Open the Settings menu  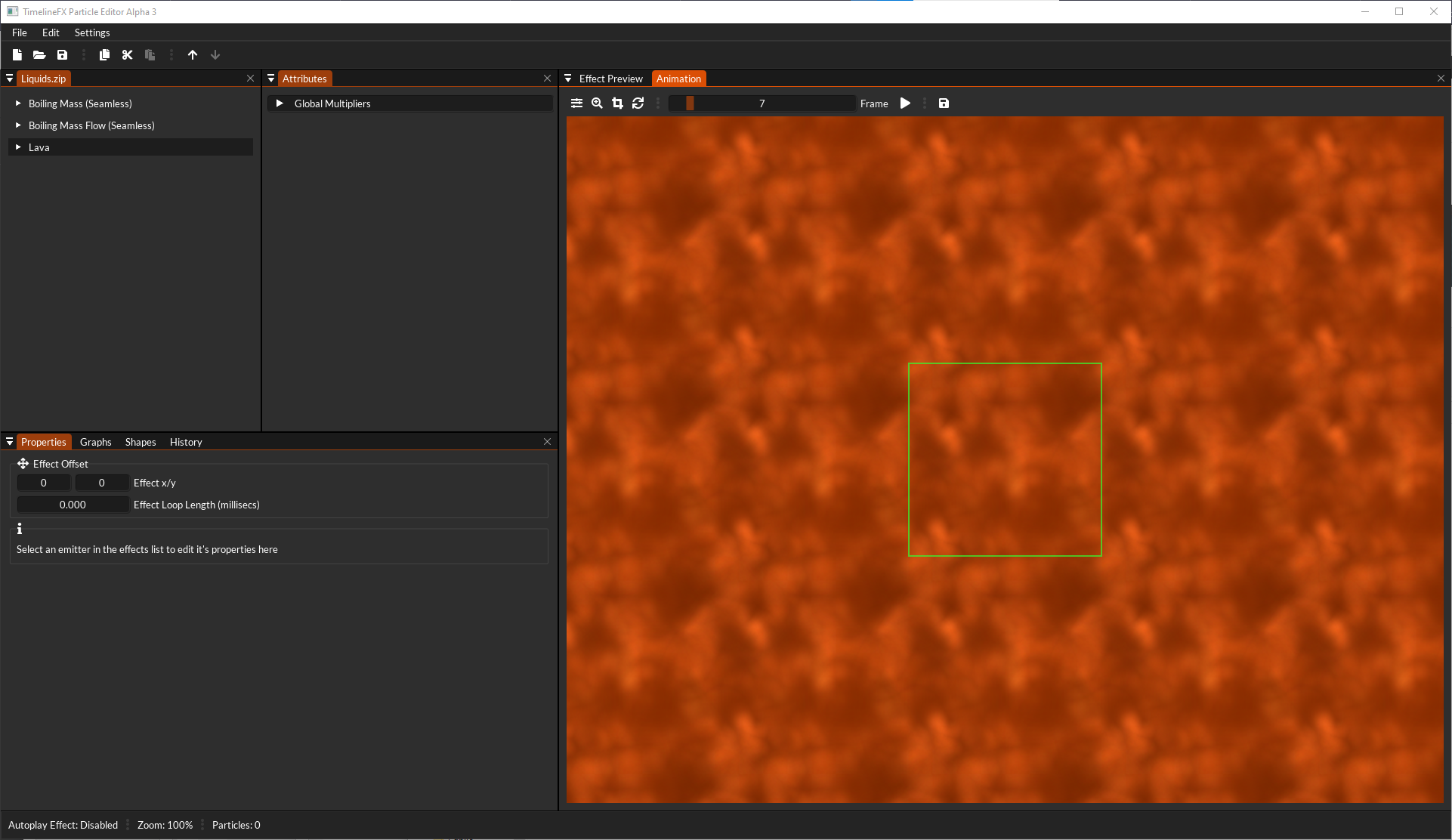[92, 32]
